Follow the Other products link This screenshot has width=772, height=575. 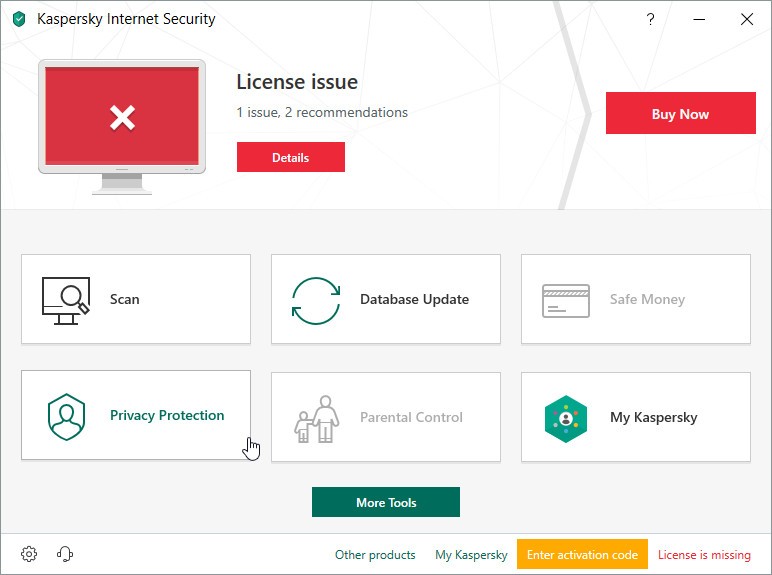pyautogui.click(x=375, y=555)
